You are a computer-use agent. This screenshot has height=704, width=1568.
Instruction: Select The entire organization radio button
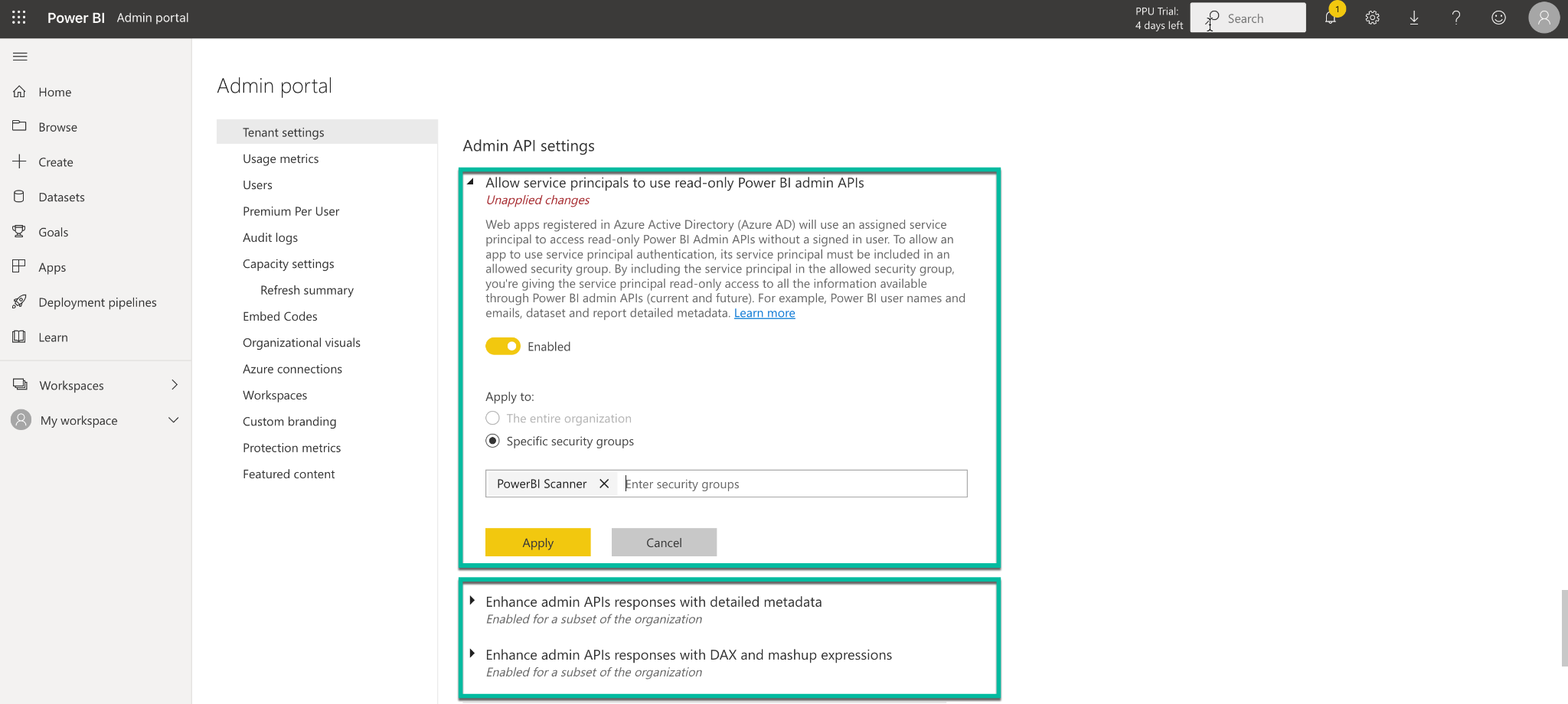pyautogui.click(x=492, y=418)
